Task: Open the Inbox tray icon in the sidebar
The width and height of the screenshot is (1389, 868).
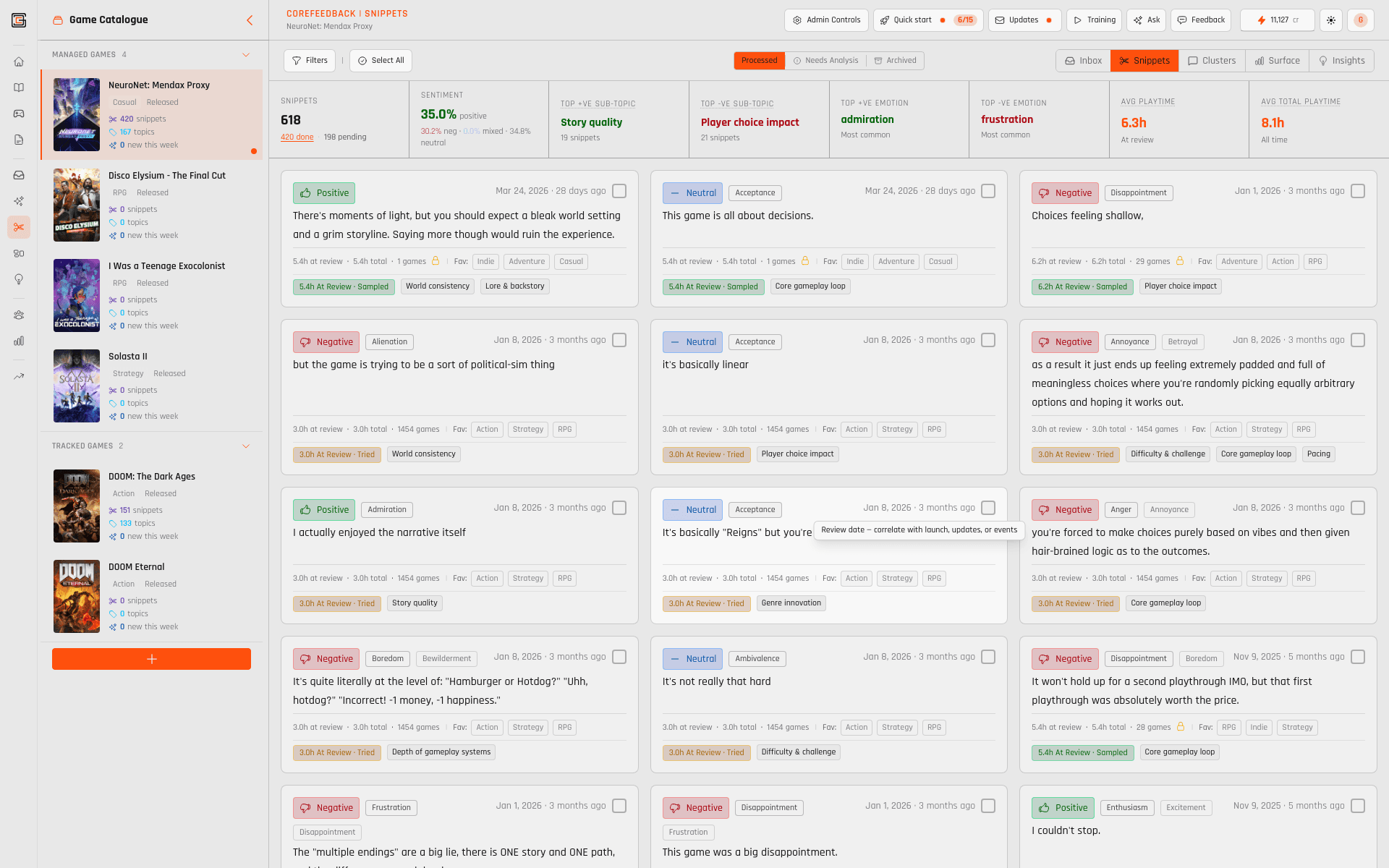Action: coord(19,174)
